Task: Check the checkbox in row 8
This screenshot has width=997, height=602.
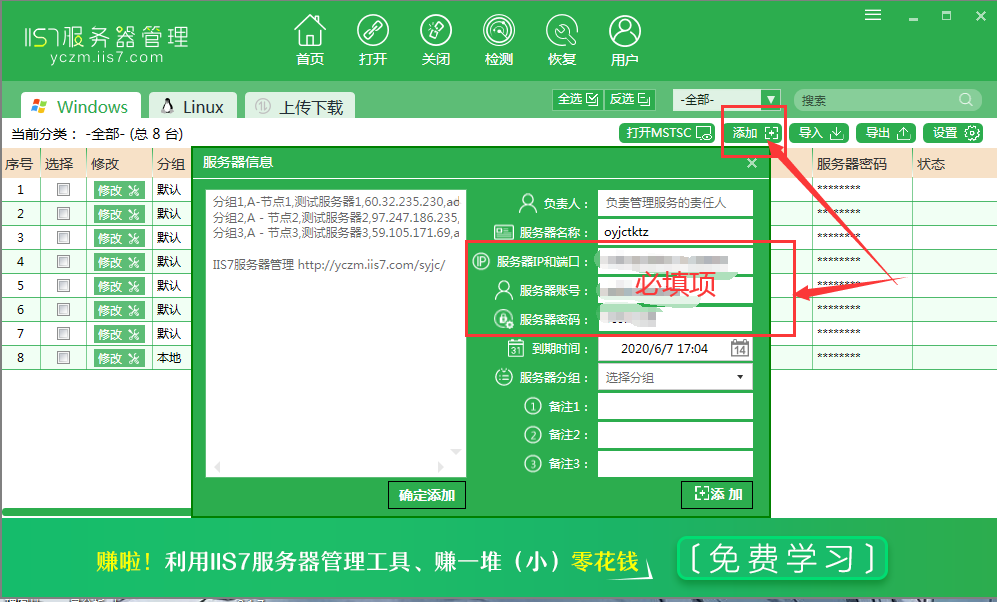Action: [x=63, y=358]
